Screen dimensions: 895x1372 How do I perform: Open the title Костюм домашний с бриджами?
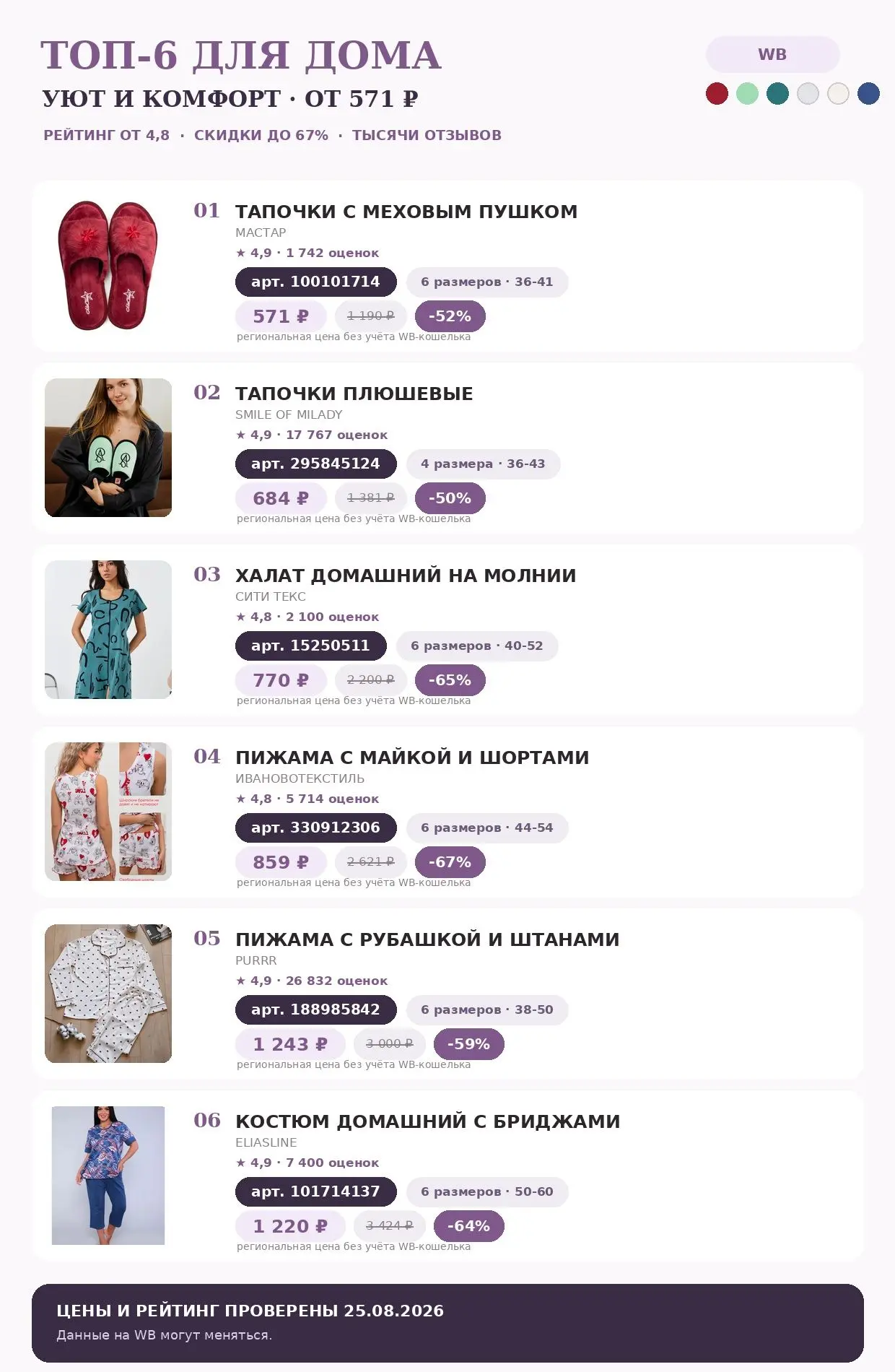(428, 1121)
